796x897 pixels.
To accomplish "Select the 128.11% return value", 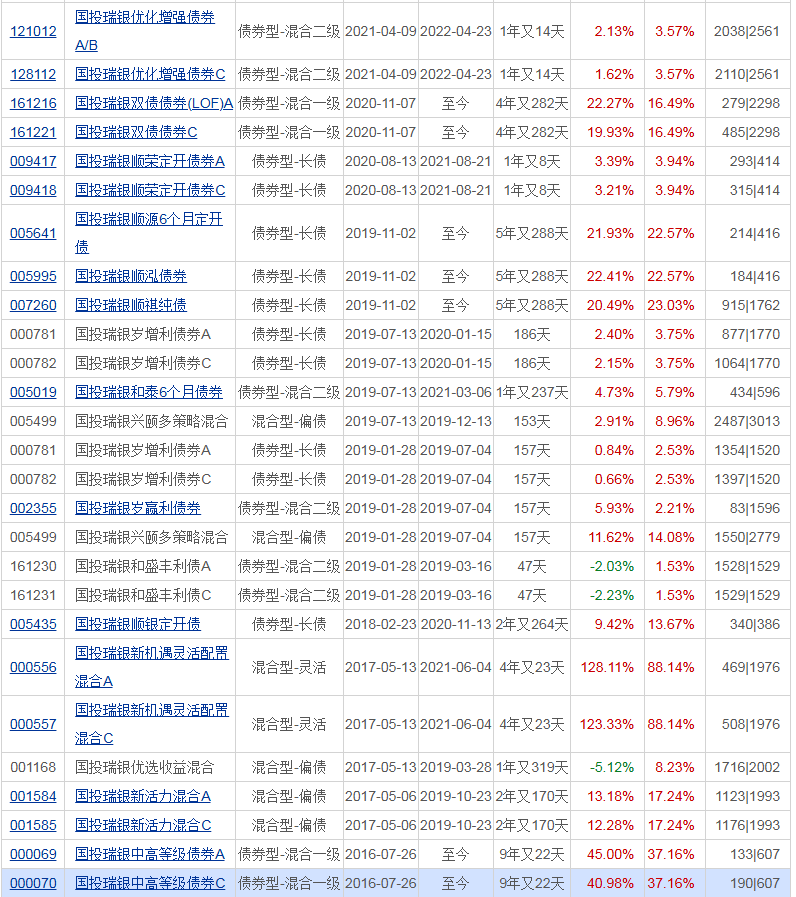I will click(x=607, y=668).
